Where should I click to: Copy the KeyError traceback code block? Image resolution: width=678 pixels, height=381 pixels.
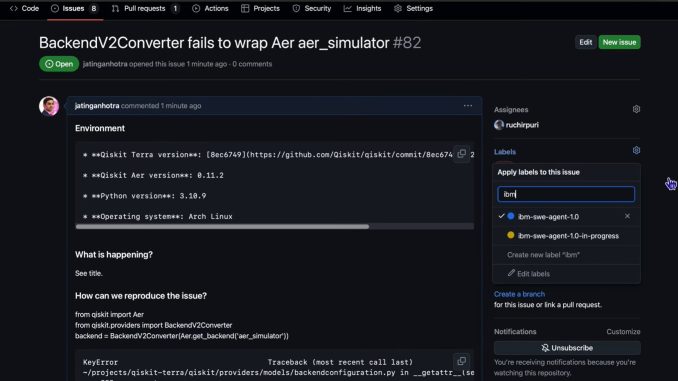(x=461, y=361)
